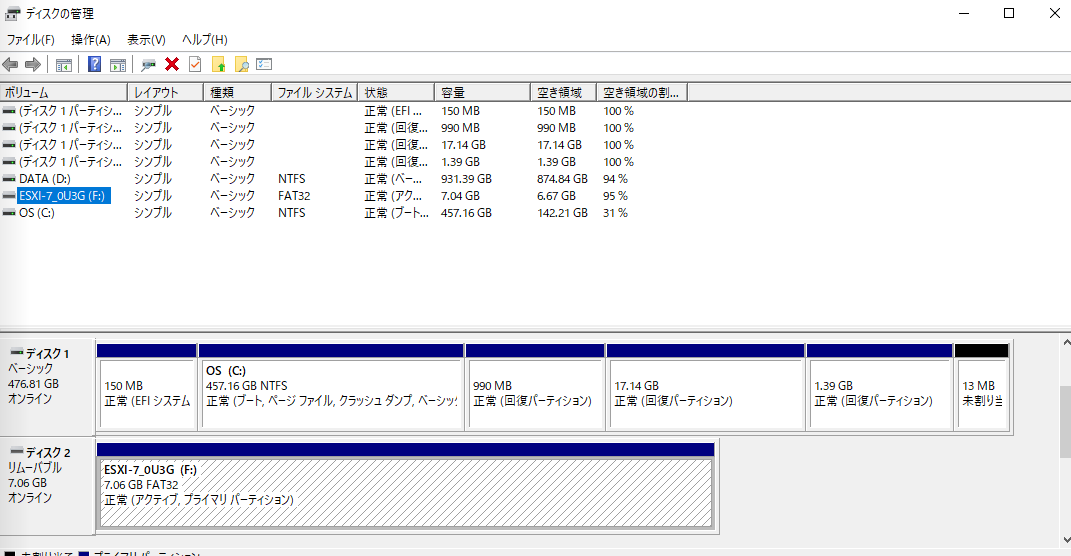The height and width of the screenshot is (556, 1071).
Task: Click the 142.21 GB free space cell
Action: point(562,213)
